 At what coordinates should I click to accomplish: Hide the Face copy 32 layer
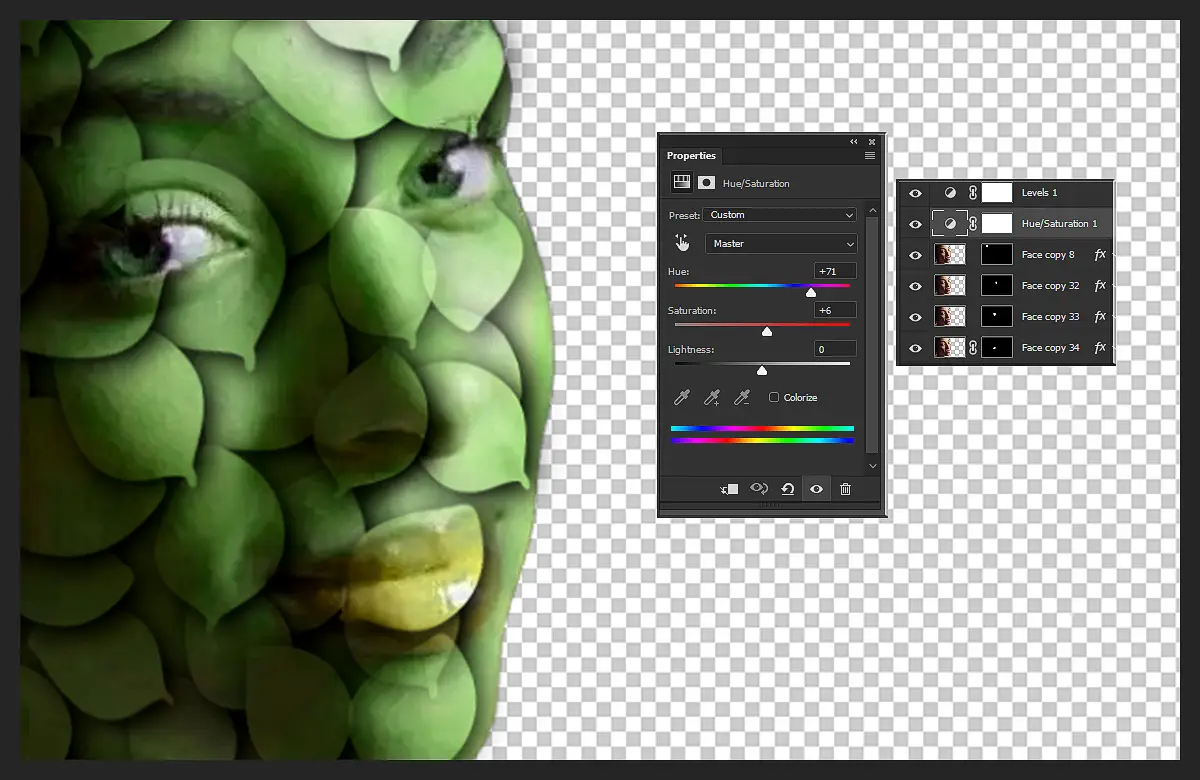[x=915, y=286]
